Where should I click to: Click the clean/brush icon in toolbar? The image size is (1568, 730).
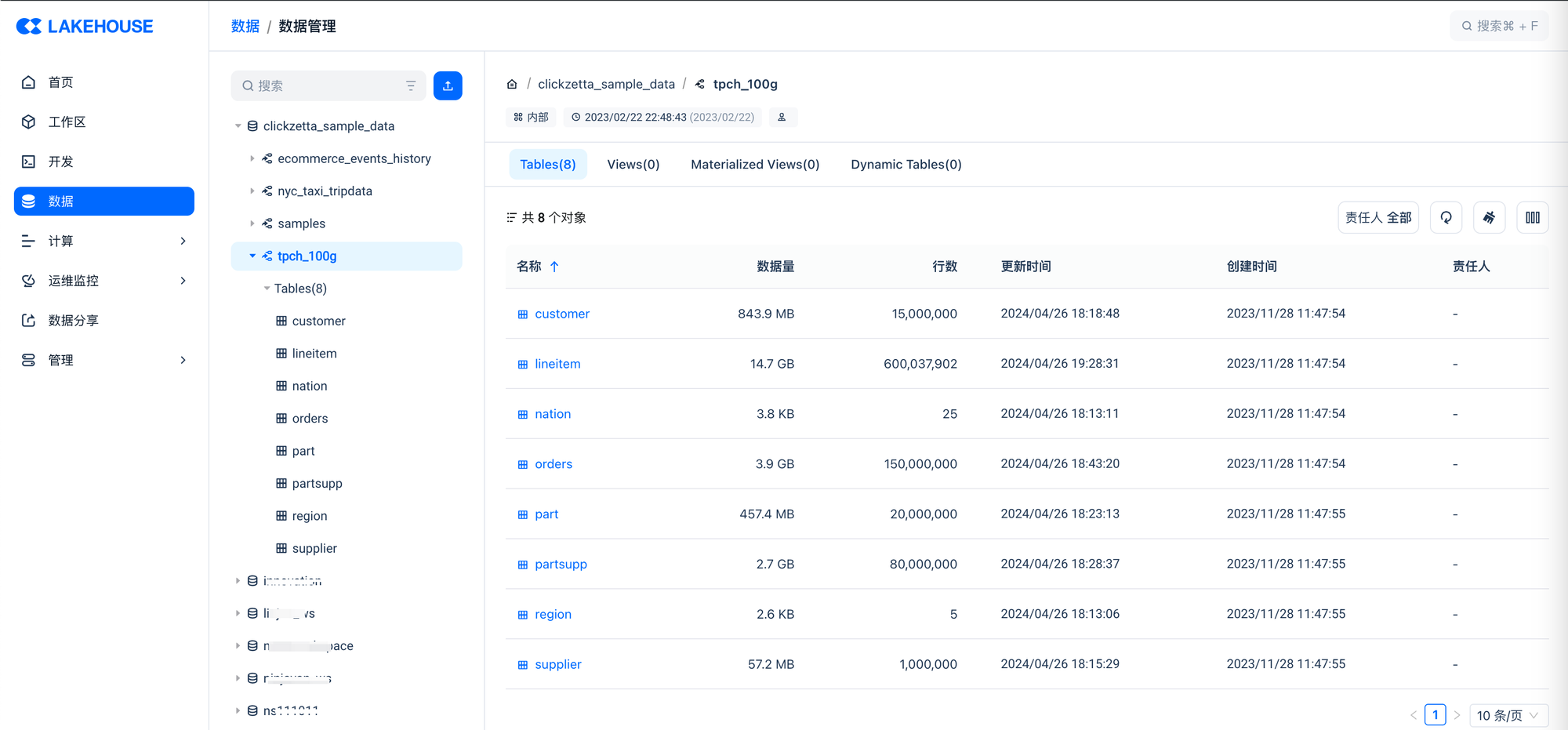tap(1489, 217)
